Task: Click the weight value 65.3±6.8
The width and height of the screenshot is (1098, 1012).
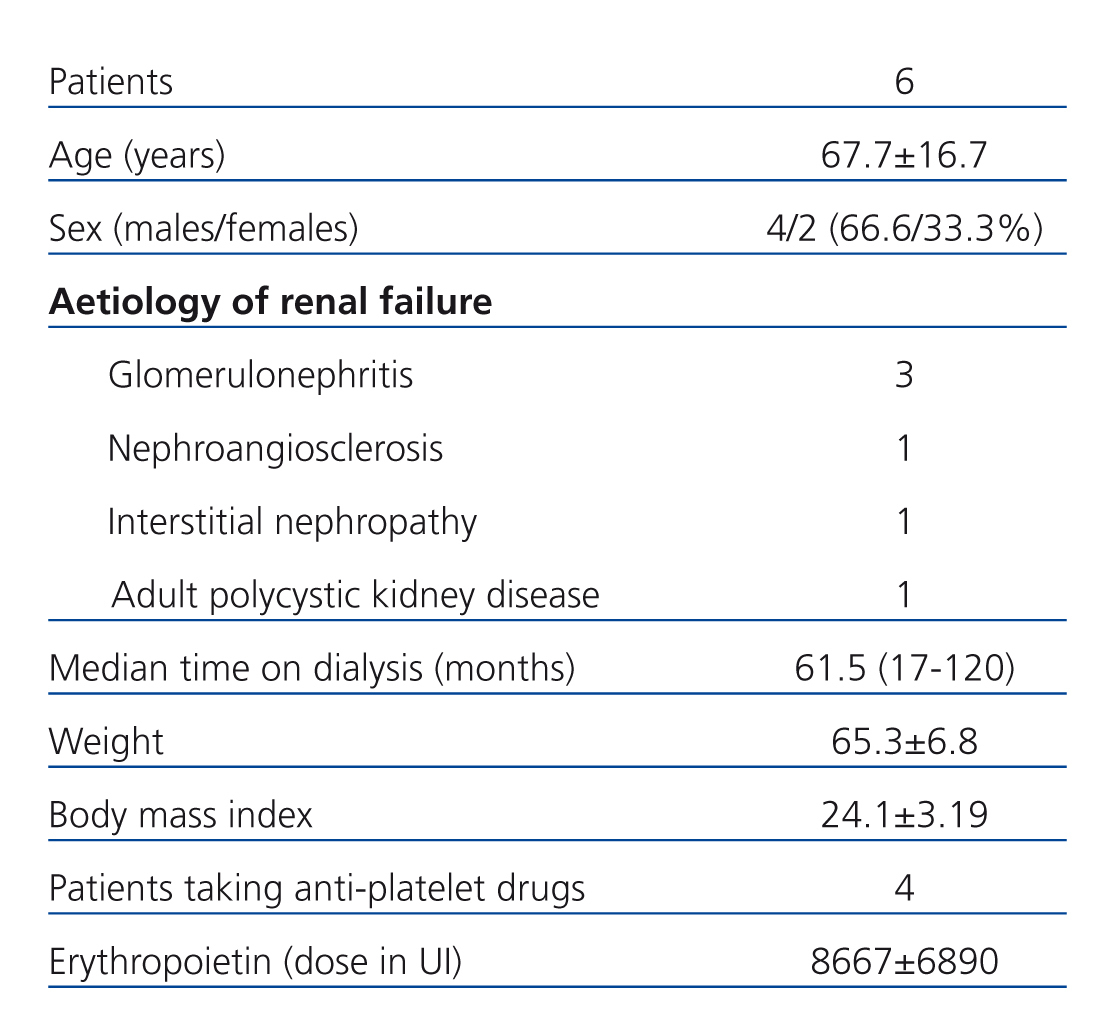Action: pyautogui.click(x=904, y=742)
